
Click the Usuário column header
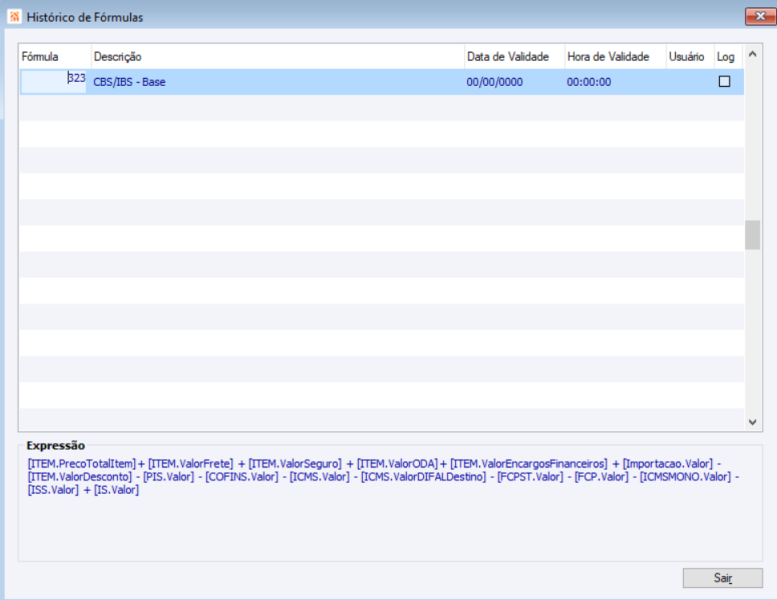click(689, 56)
